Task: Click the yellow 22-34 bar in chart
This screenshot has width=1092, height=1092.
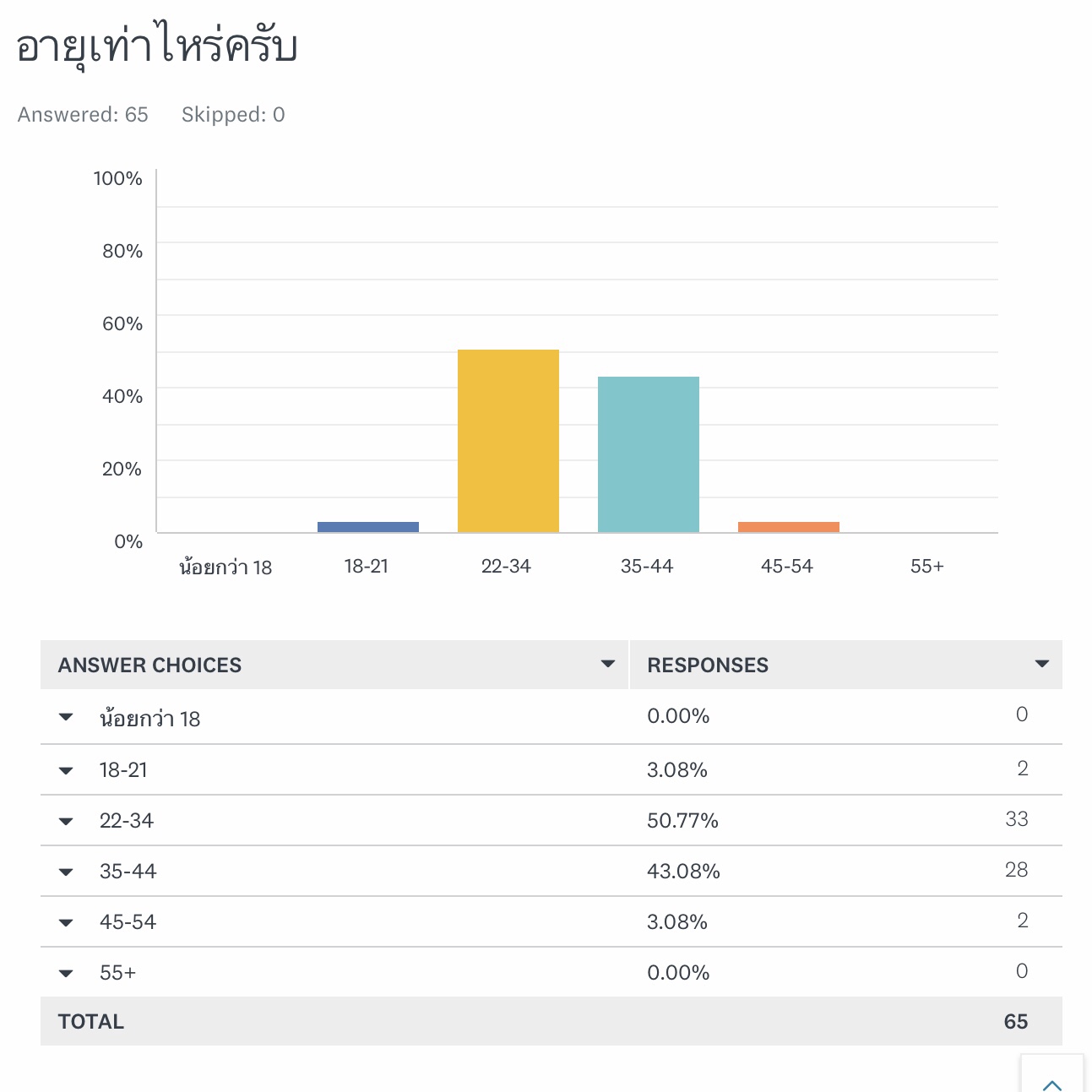Action: point(508,441)
